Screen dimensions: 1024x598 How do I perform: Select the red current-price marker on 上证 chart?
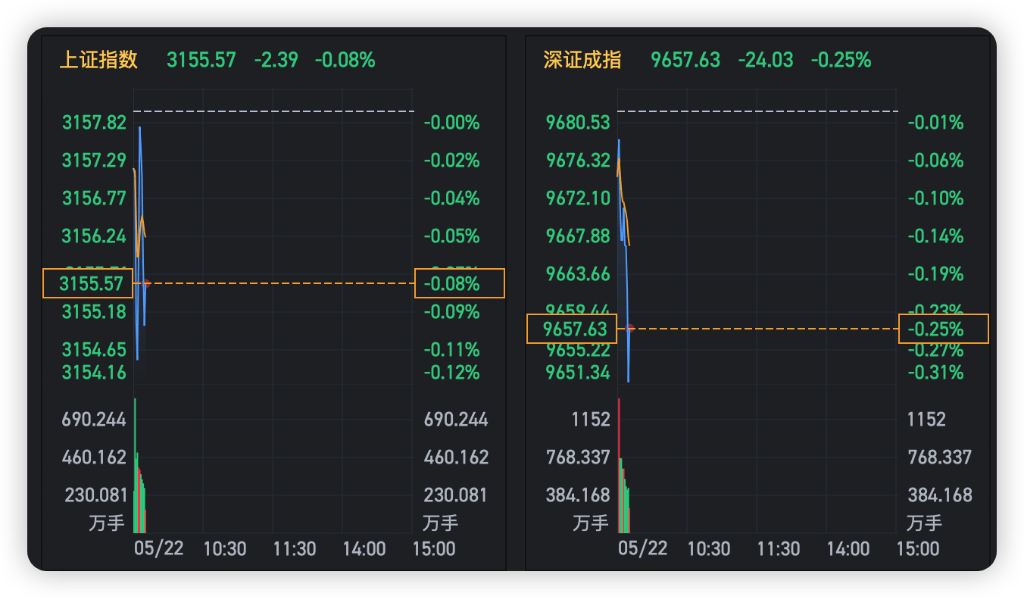[147, 283]
